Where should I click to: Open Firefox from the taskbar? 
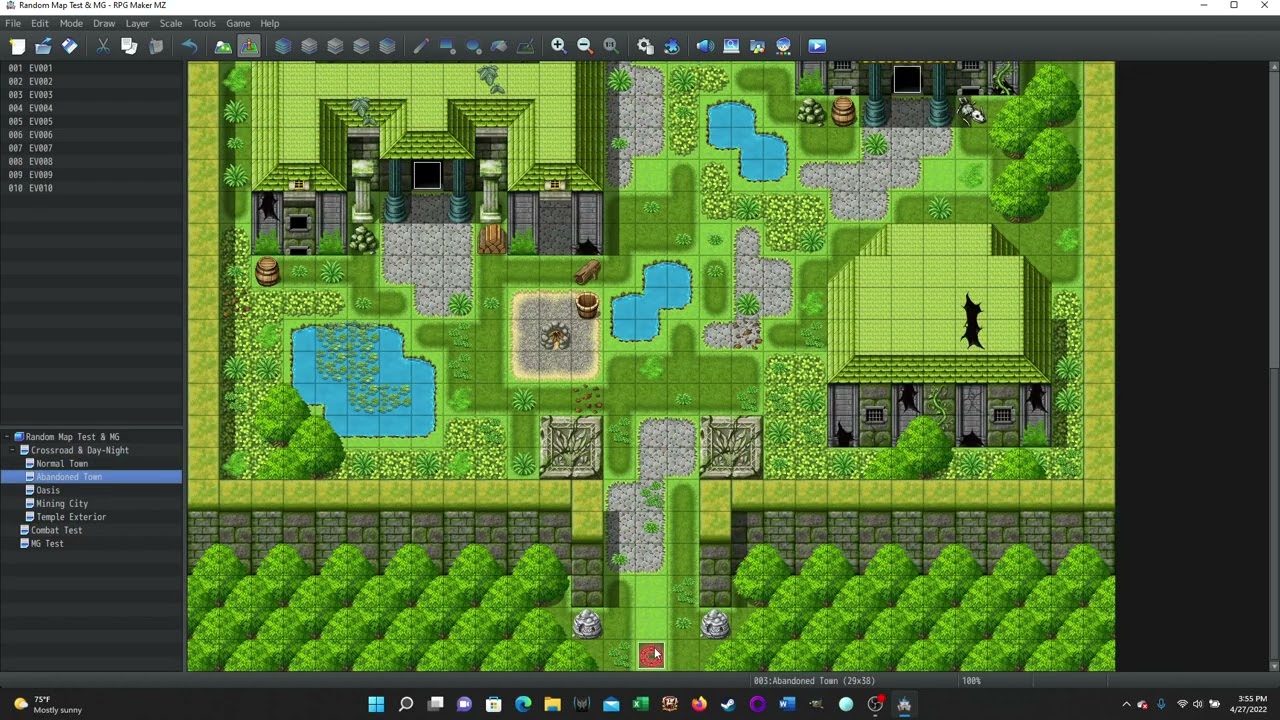(x=699, y=705)
